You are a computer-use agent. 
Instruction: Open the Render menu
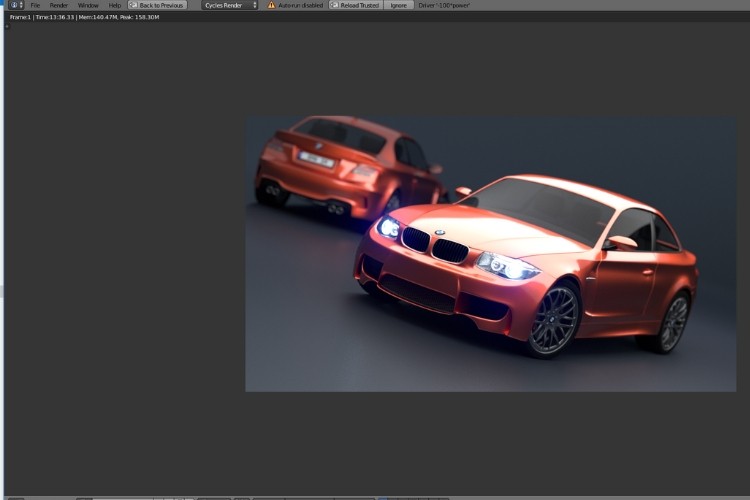59,5
